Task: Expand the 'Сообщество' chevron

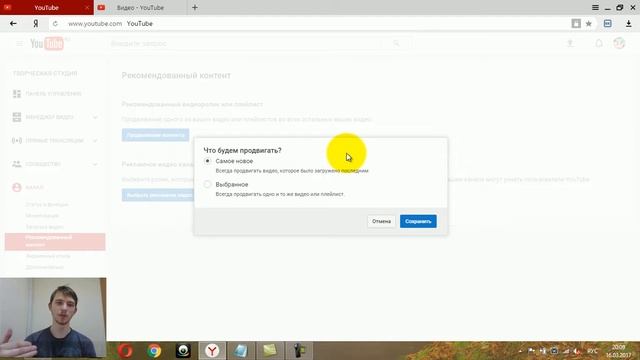Action: pyautogui.click(x=95, y=164)
